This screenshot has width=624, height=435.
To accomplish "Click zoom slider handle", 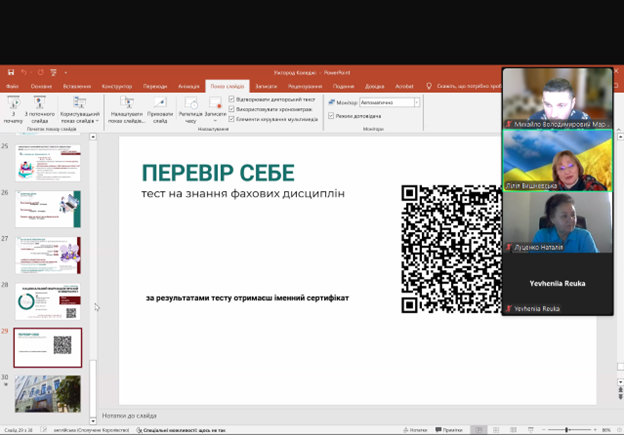I will click(x=566, y=430).
